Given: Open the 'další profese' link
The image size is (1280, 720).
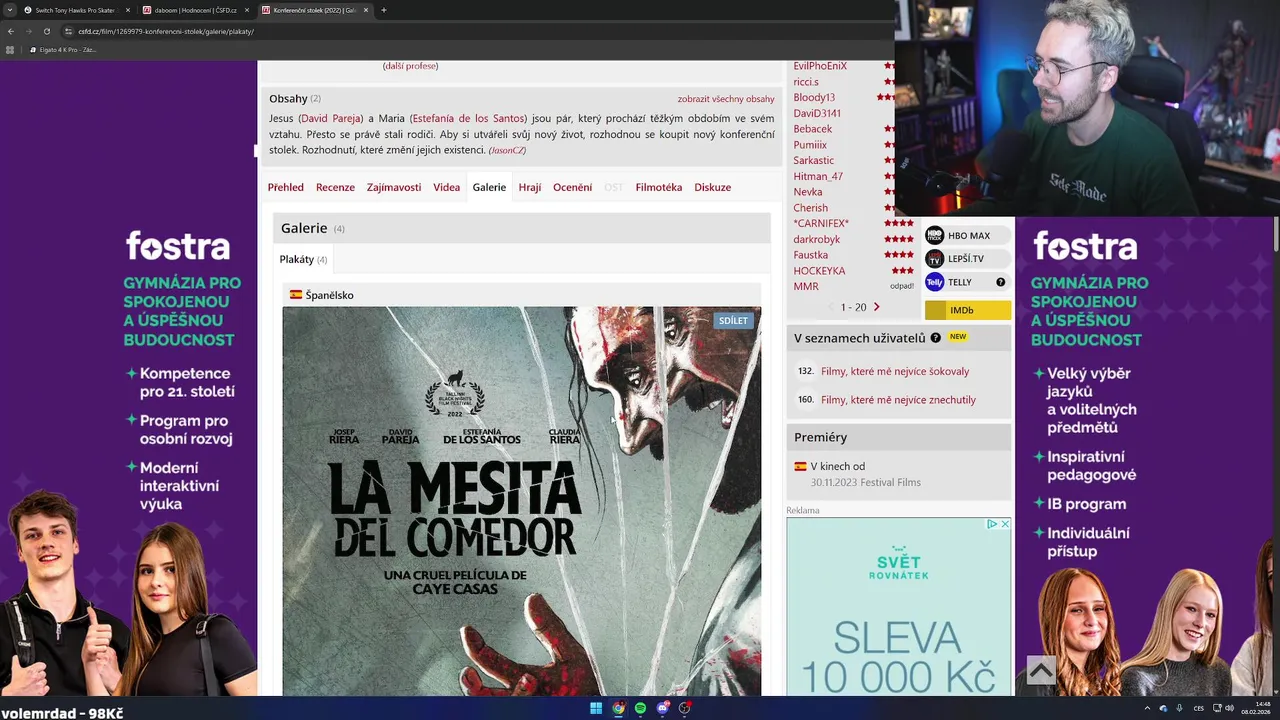Looking at the screenshot, I should pos(410,66).
